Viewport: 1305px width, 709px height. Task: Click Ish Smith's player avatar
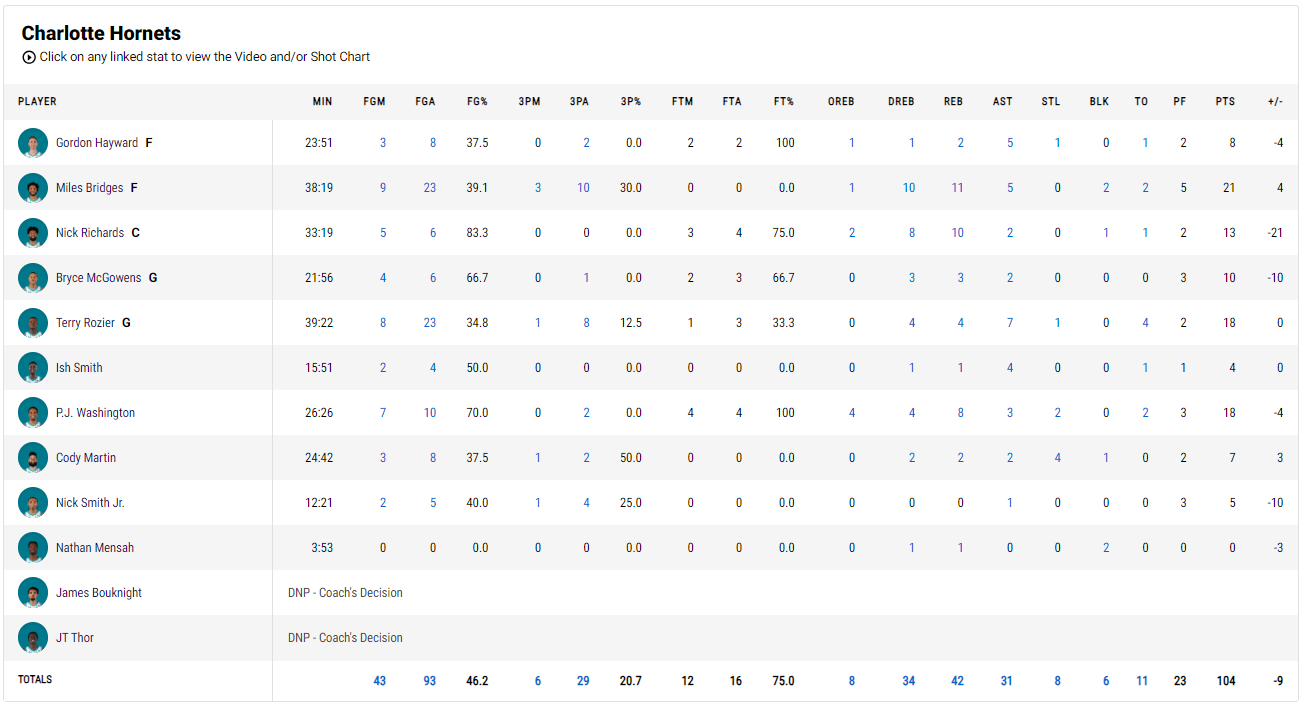click(x=33, y=368)
